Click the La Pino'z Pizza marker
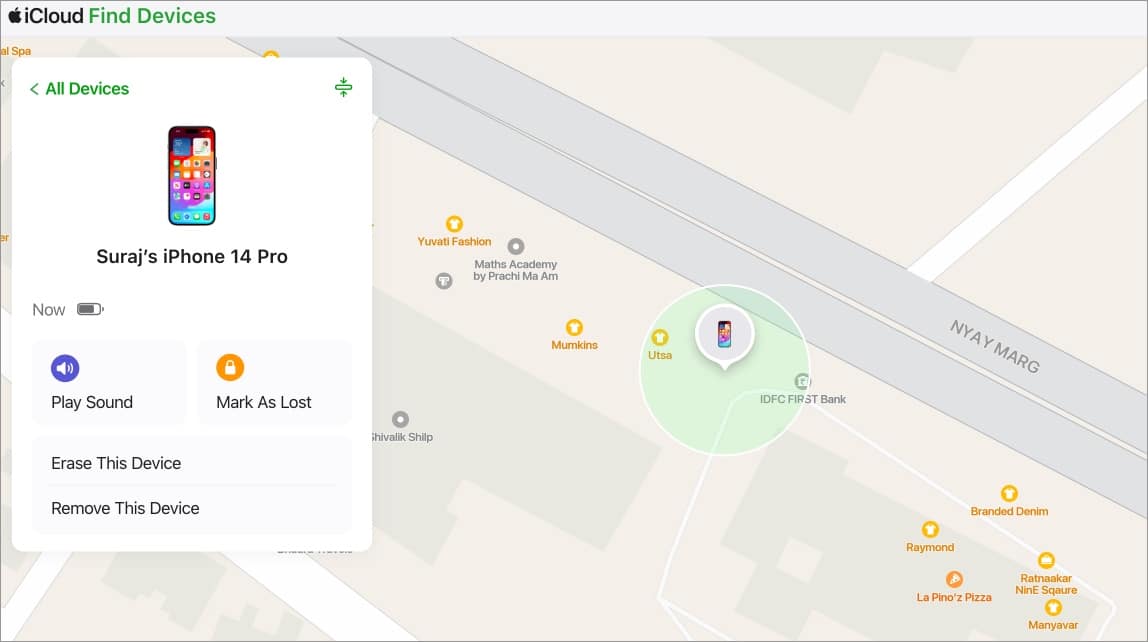 954,580
